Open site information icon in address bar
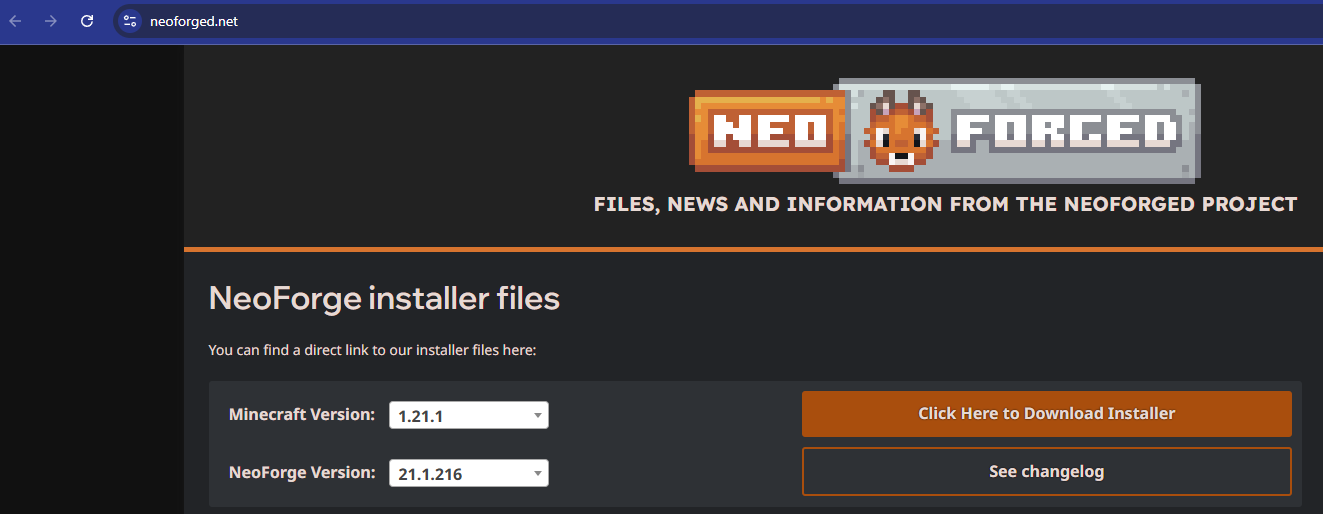The image size is (1323, 514). (x=130, y=21)
